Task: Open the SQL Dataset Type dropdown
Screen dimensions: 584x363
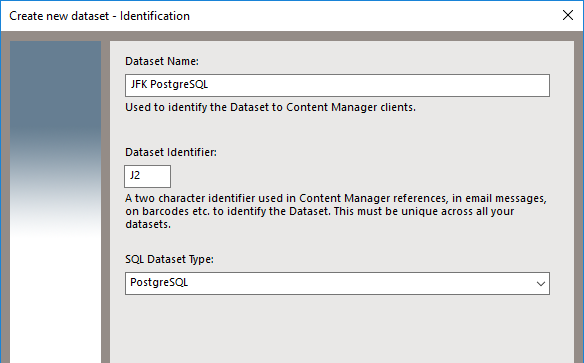Action: coord(337,283)
